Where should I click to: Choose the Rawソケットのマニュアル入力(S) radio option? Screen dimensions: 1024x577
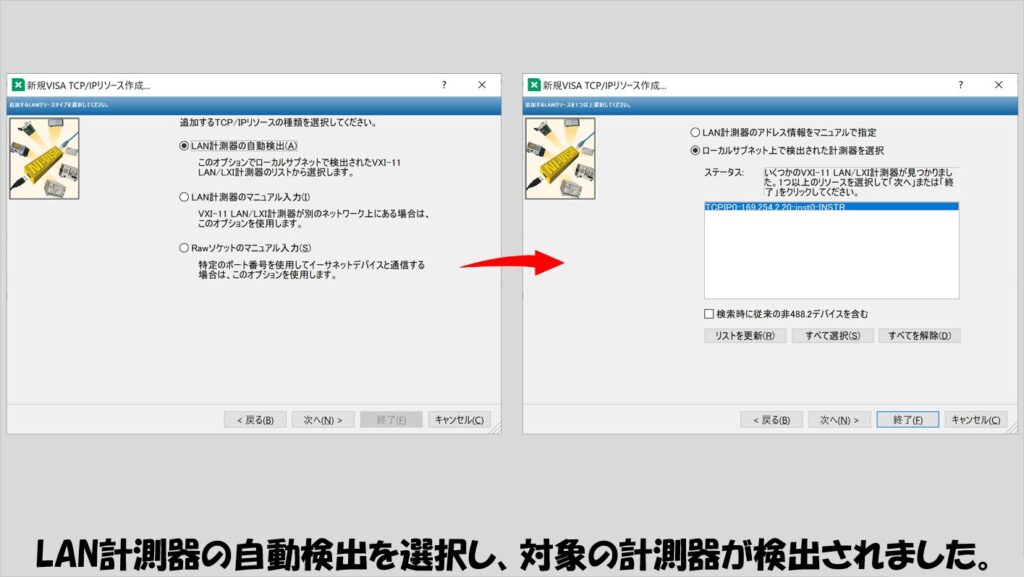coord(184,248)
